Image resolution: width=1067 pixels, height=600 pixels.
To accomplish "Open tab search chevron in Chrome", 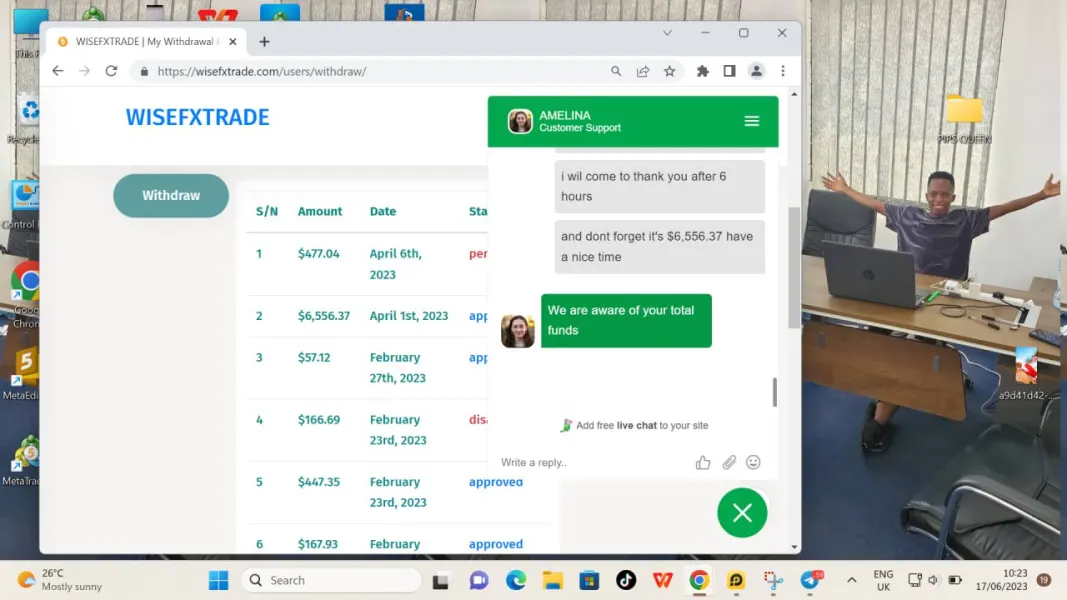I will pyautogui.click(x=668, y=33).
